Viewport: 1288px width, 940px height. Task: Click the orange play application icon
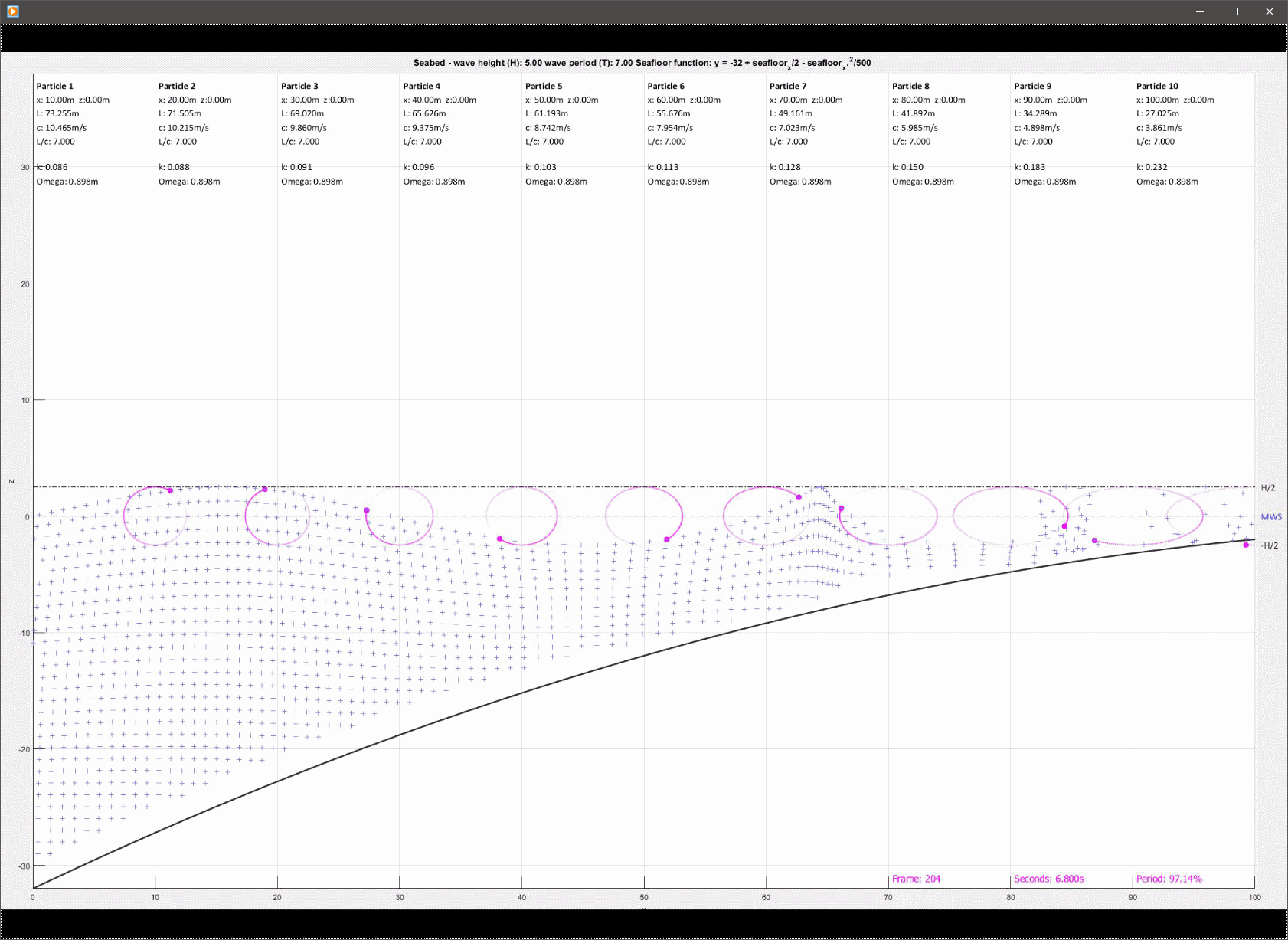coord(11,11)
